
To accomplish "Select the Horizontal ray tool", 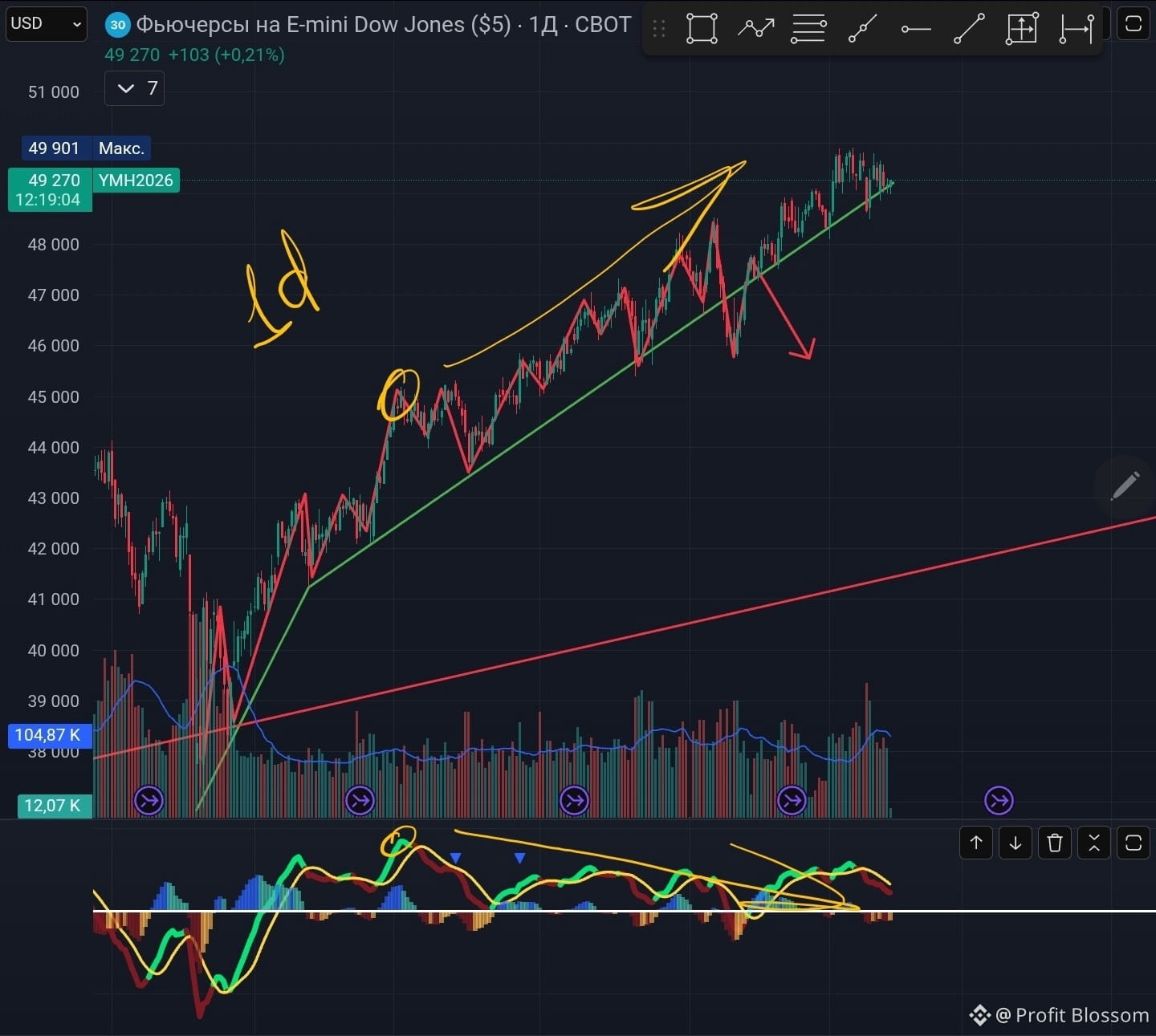I will pyautogui.click(x=915, y=30).
